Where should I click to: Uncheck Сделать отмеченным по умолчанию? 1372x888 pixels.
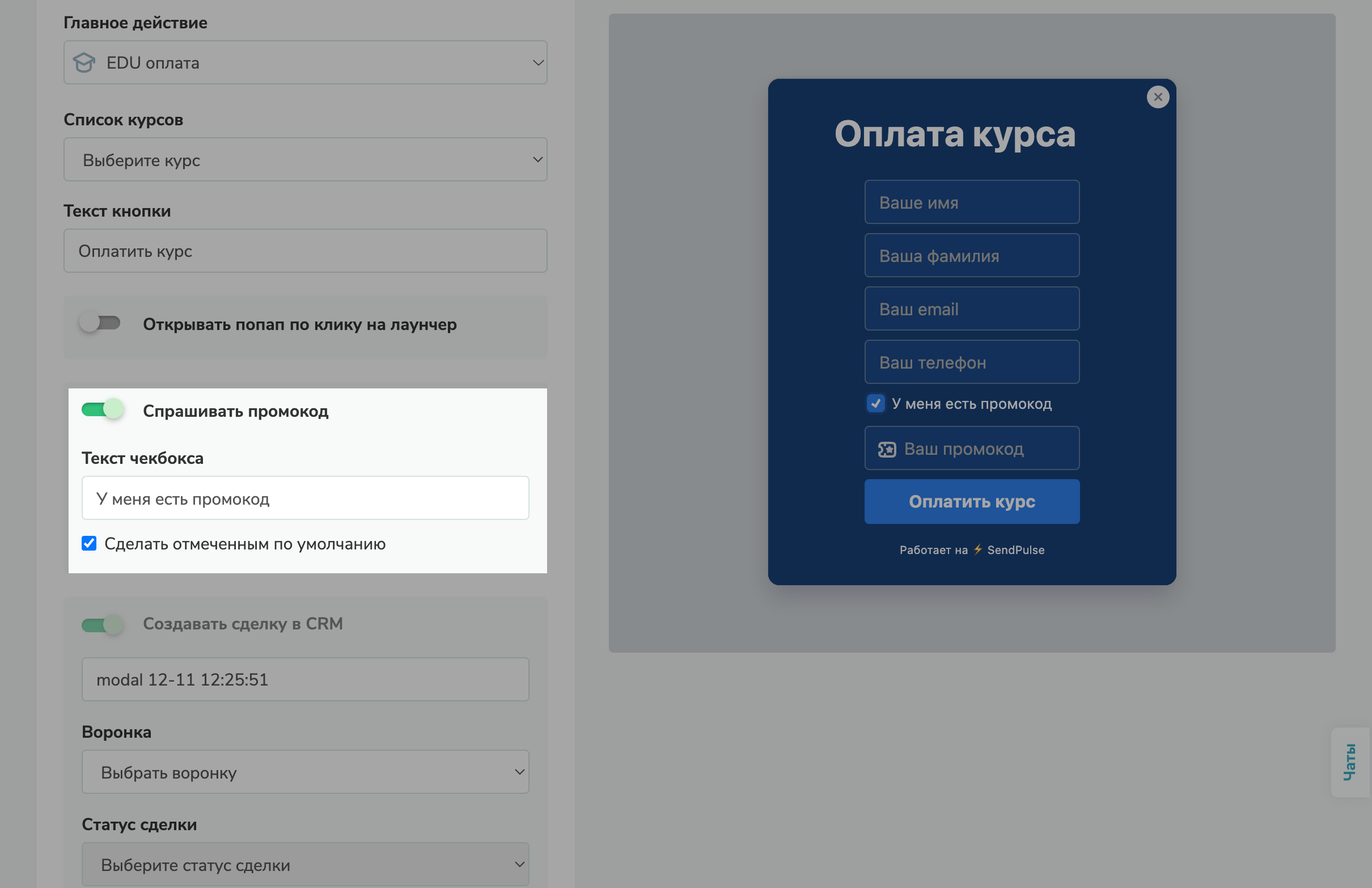(89, 543)
